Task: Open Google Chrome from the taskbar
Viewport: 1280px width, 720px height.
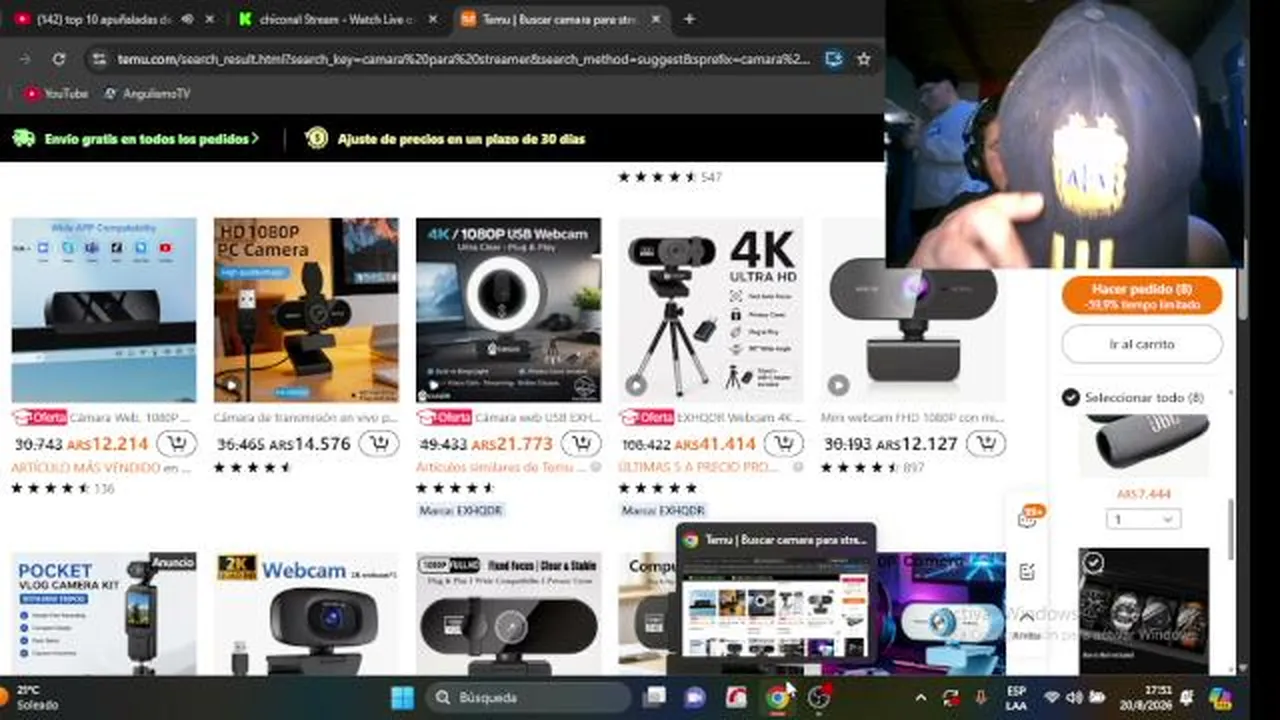Action: click(777, 697)
